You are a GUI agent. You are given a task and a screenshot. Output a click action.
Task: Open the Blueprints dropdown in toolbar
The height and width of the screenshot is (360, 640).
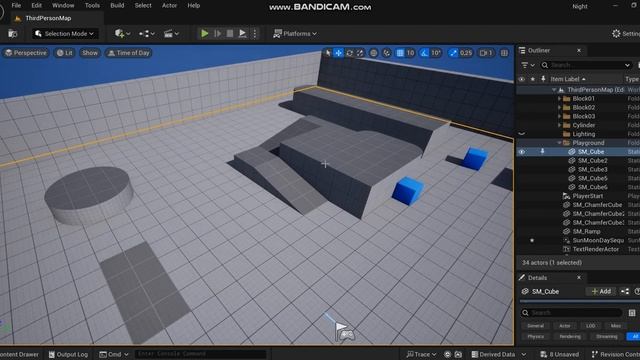[147, 34]
